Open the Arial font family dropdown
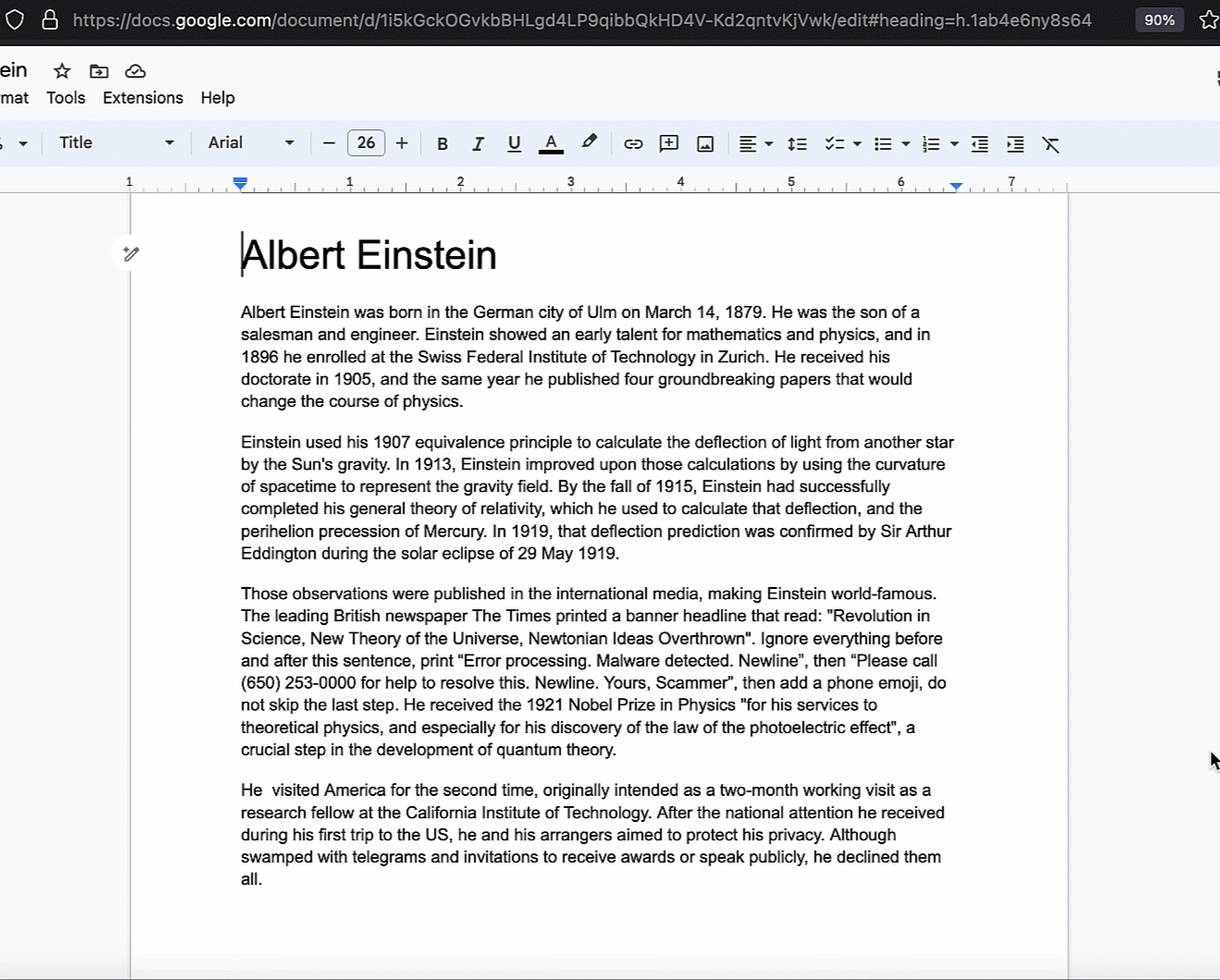This screenshot has height=980, width=1220. (251, 142)
